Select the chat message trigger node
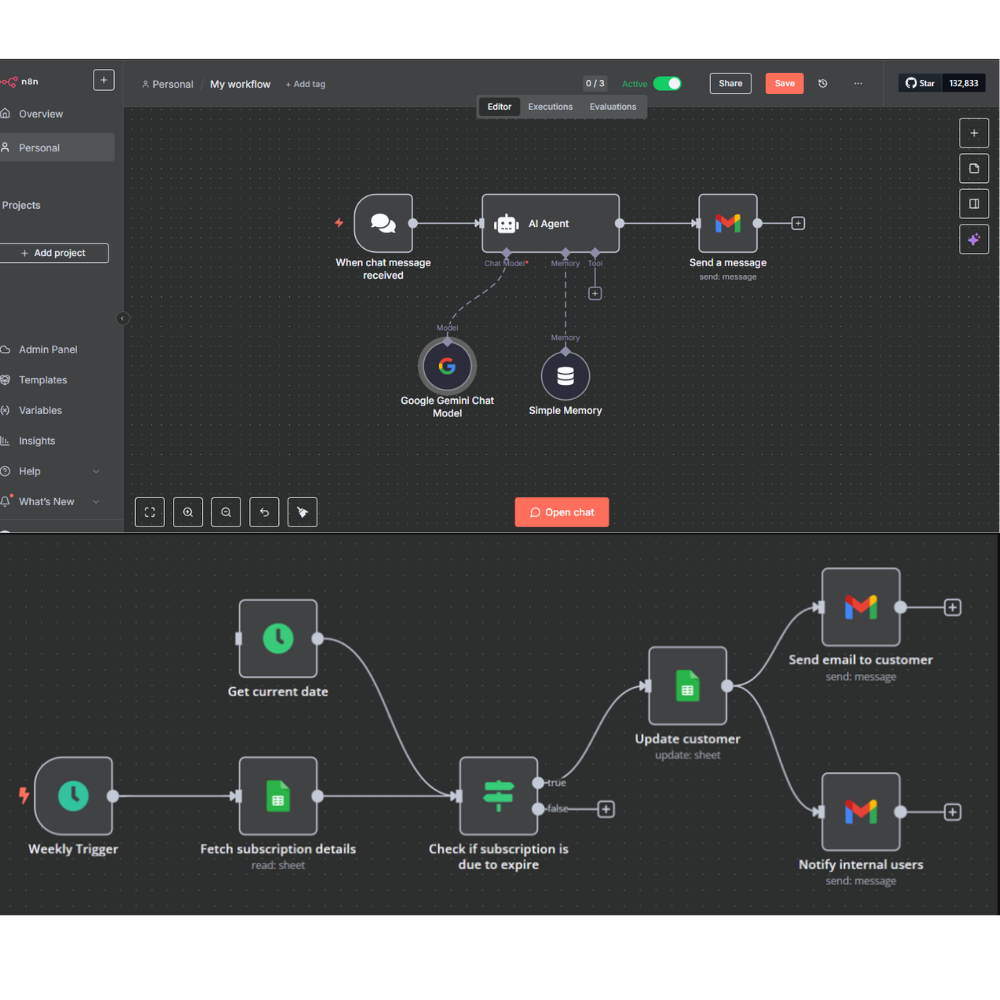Viewport: 1000px width, 1000px height. coord(383,224)
